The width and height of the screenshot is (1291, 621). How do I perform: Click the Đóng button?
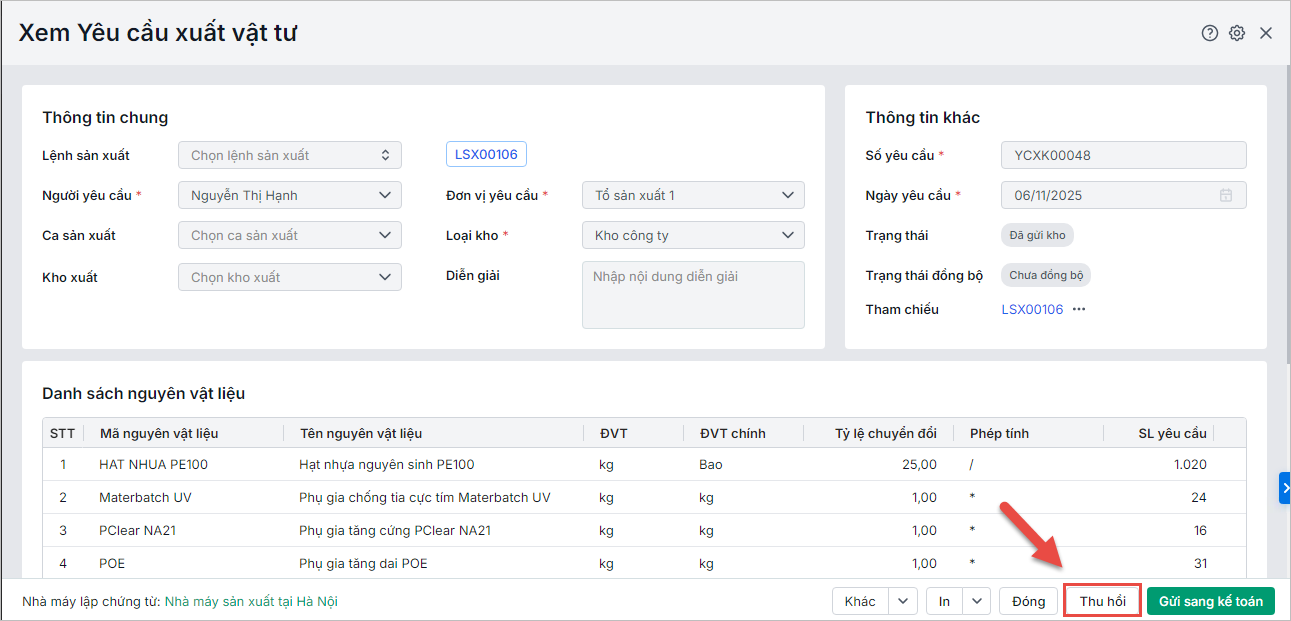coord(1028,601)
